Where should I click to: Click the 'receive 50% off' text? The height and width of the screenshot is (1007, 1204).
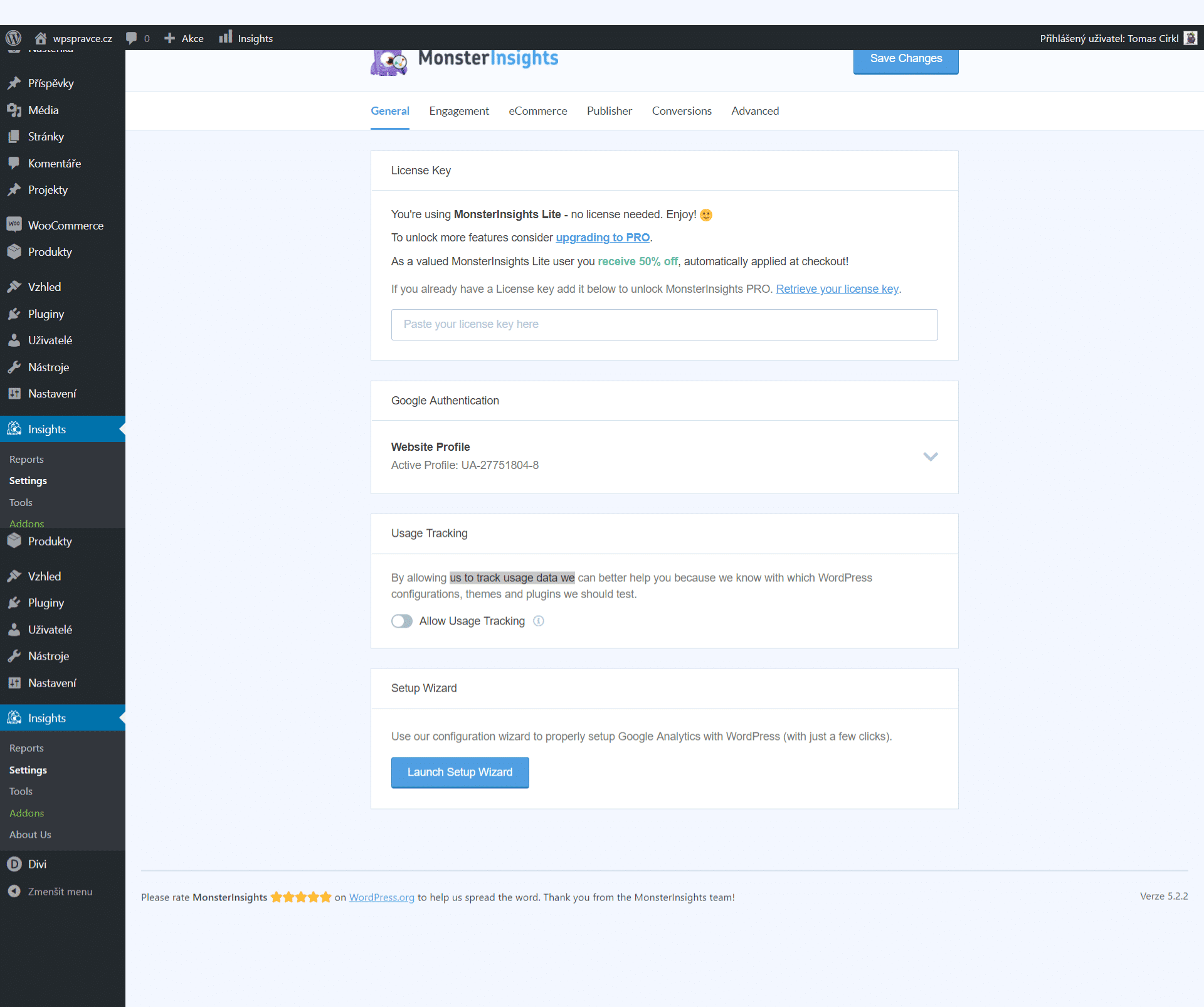point(638,261)
